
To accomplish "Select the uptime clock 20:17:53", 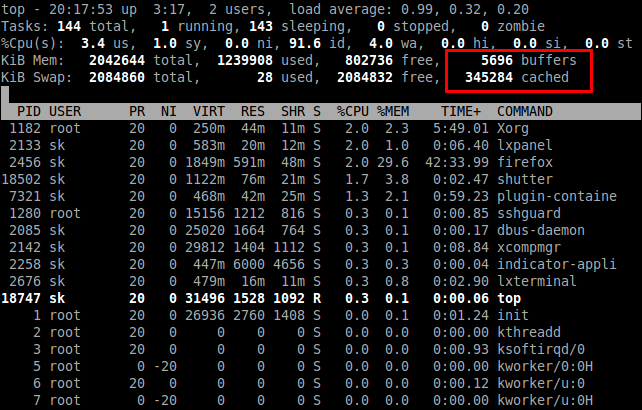I will (x=81, y=9).
